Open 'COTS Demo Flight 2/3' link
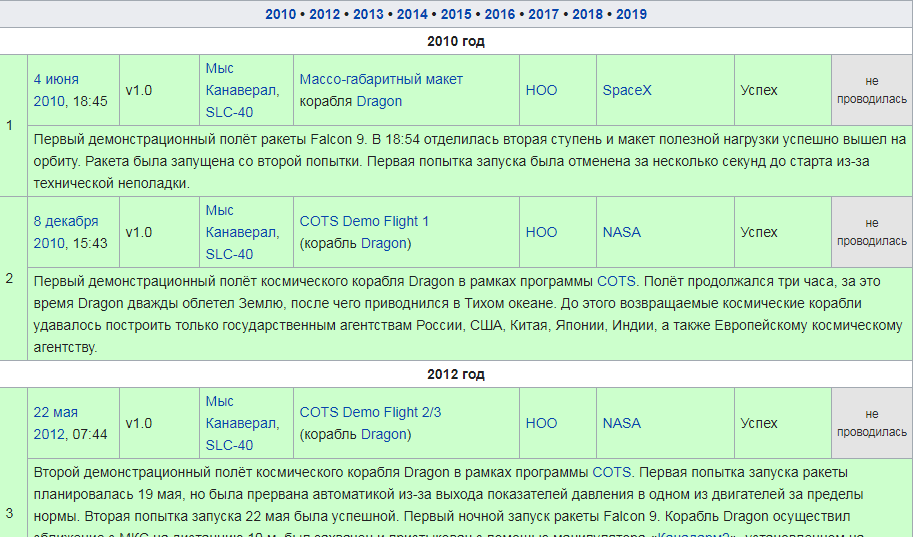Screen dimensions: 915x537 (x=370, y=412)
